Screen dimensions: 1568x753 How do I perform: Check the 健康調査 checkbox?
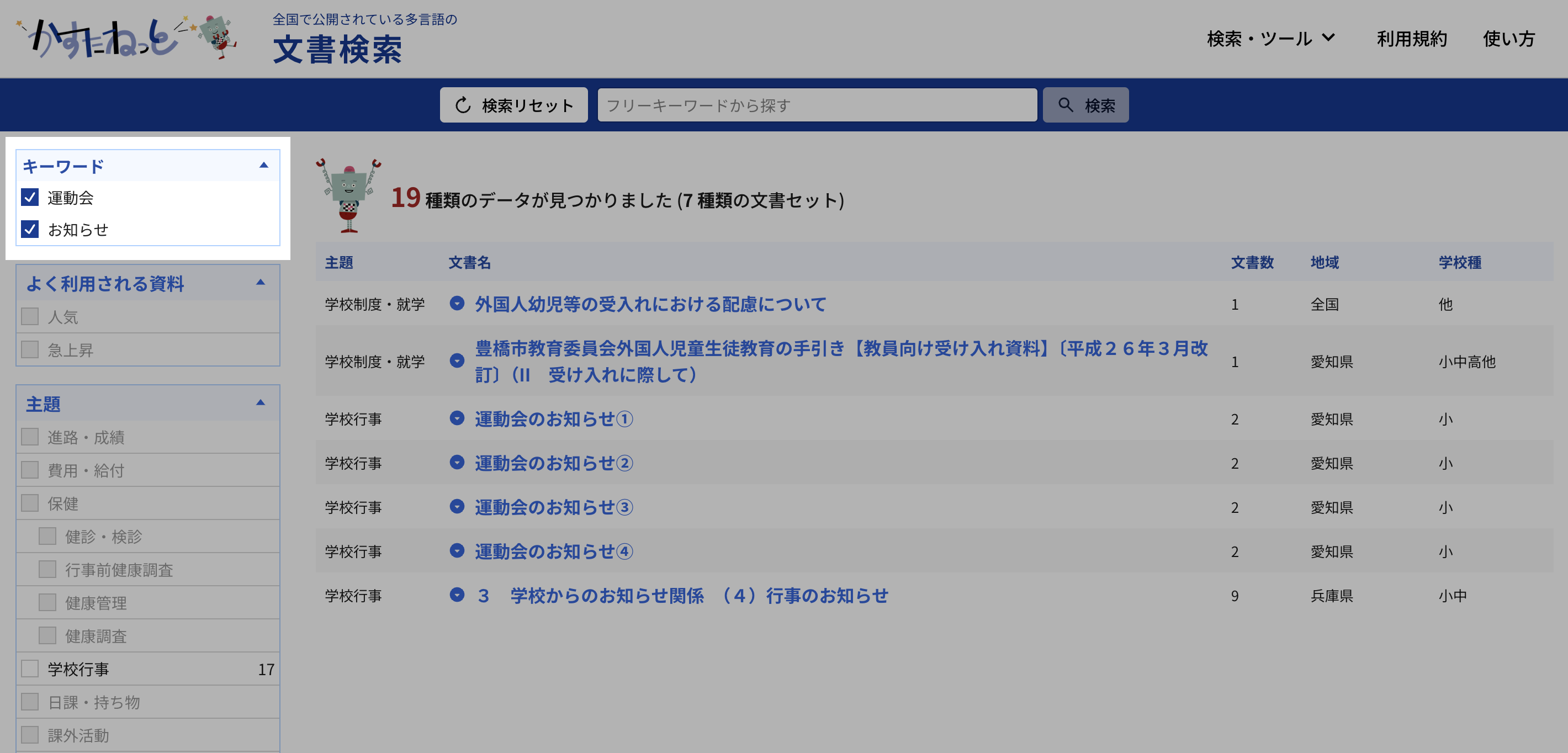[x=47, y=635]
